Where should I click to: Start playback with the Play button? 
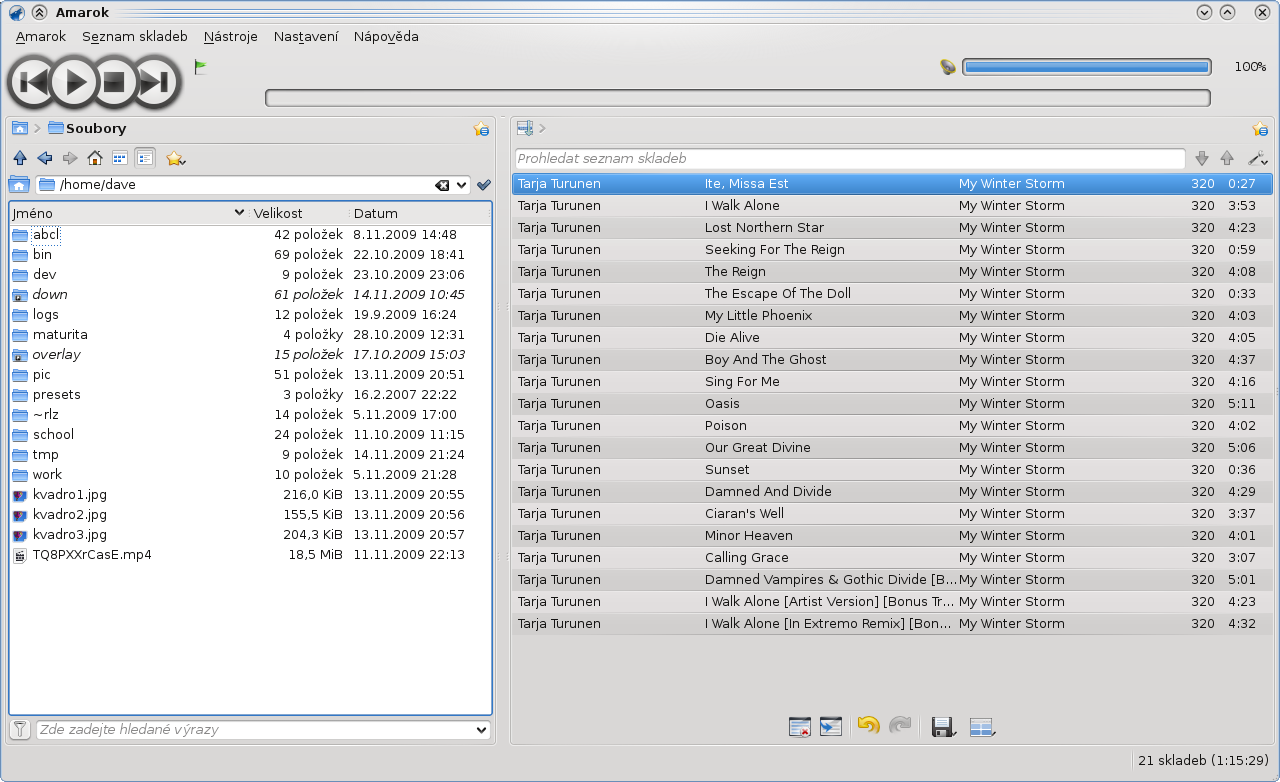click(x=74, y=82)
